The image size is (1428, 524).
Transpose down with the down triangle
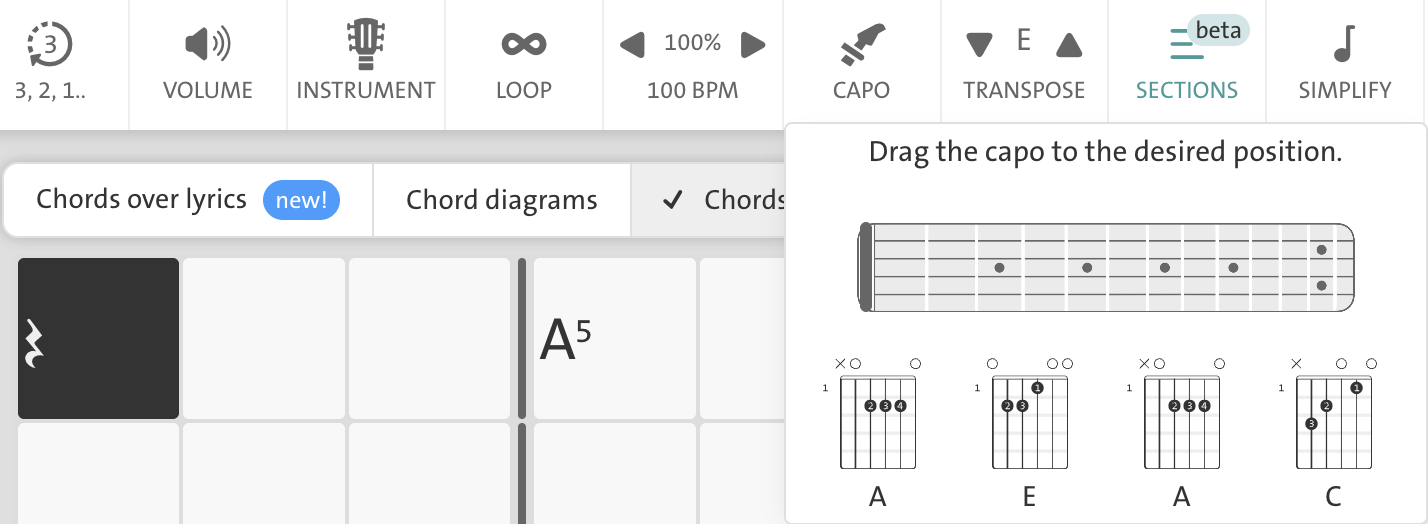[980, 45]
